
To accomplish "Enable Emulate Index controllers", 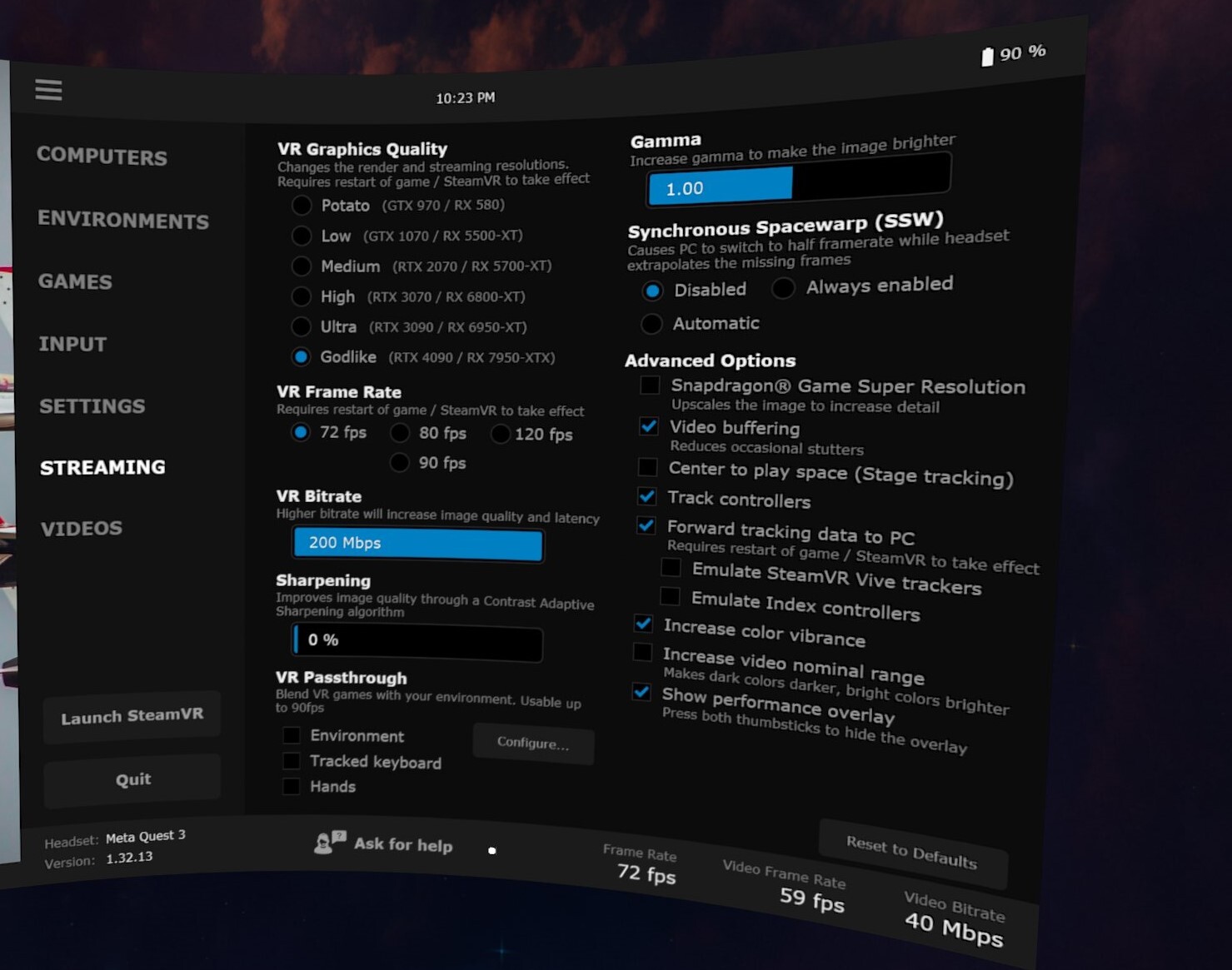I will [x=670, y=596].
